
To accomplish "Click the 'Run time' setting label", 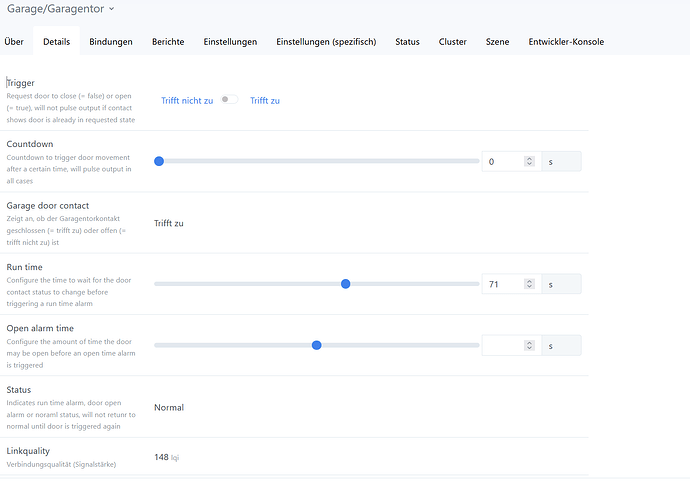I will 24,267.
